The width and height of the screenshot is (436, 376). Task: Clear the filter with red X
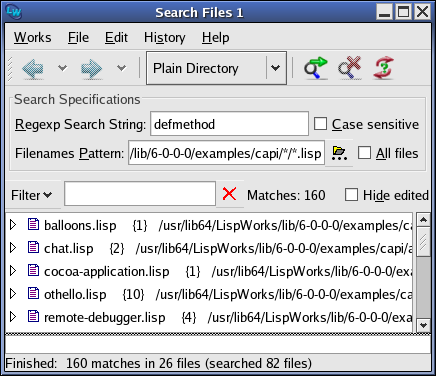coord(229,194)
